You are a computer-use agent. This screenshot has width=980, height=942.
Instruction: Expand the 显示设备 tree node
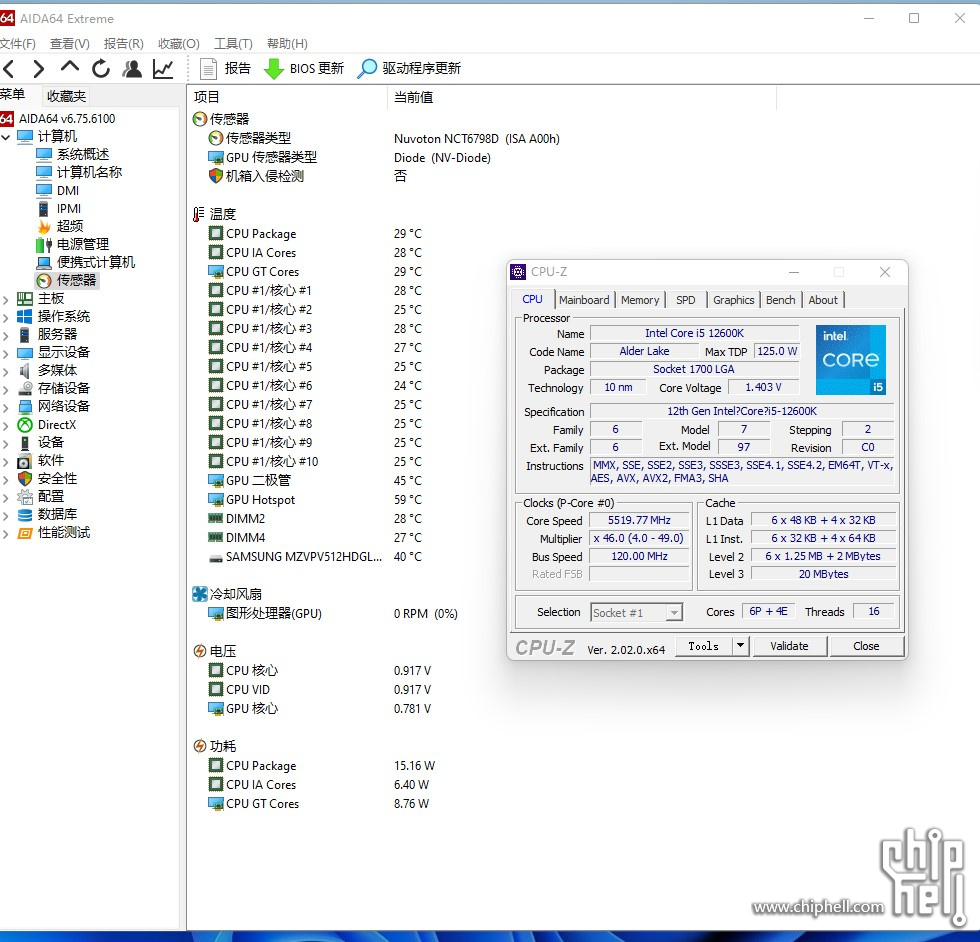tap(6, 354)
